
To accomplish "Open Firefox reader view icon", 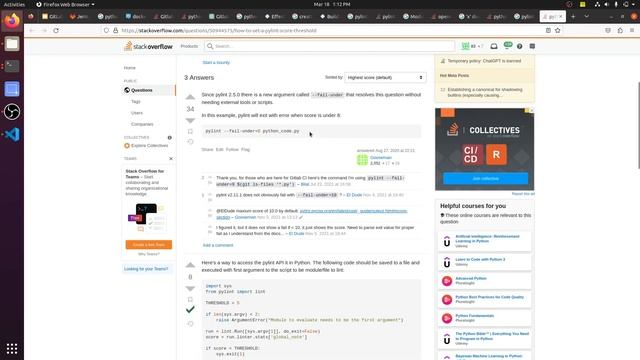I will [x=548, y=31].
